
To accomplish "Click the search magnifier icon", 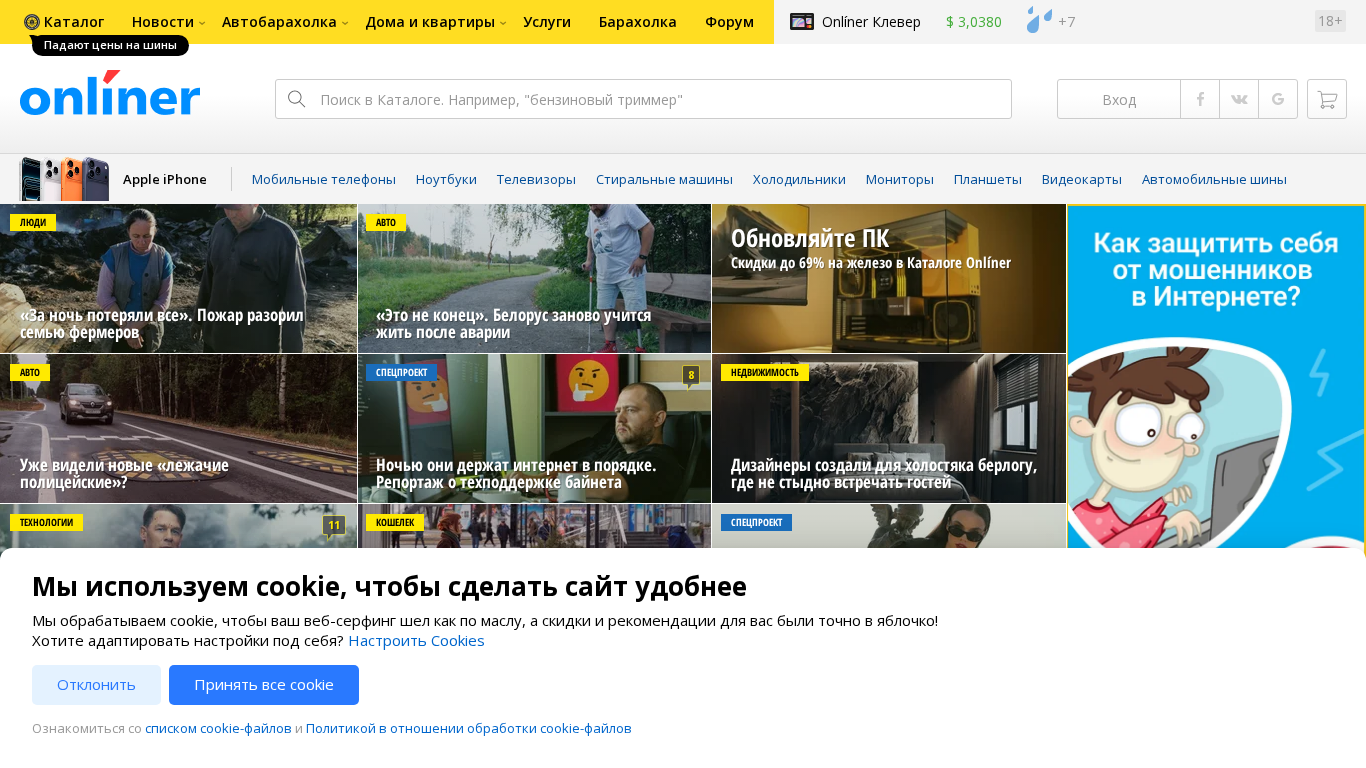I will click(x=296, y=99).
